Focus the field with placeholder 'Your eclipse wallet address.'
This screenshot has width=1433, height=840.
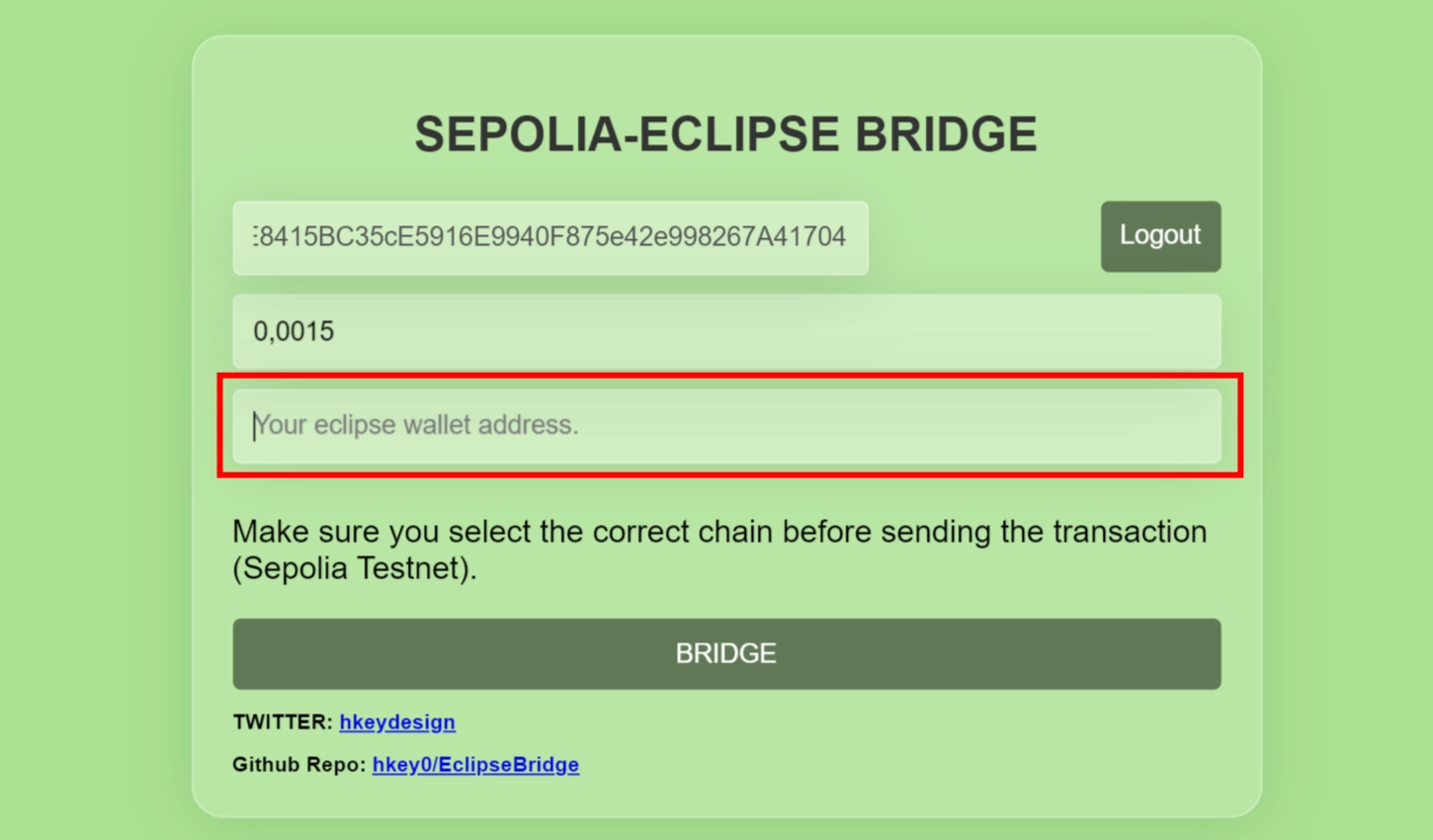point(726,426)
